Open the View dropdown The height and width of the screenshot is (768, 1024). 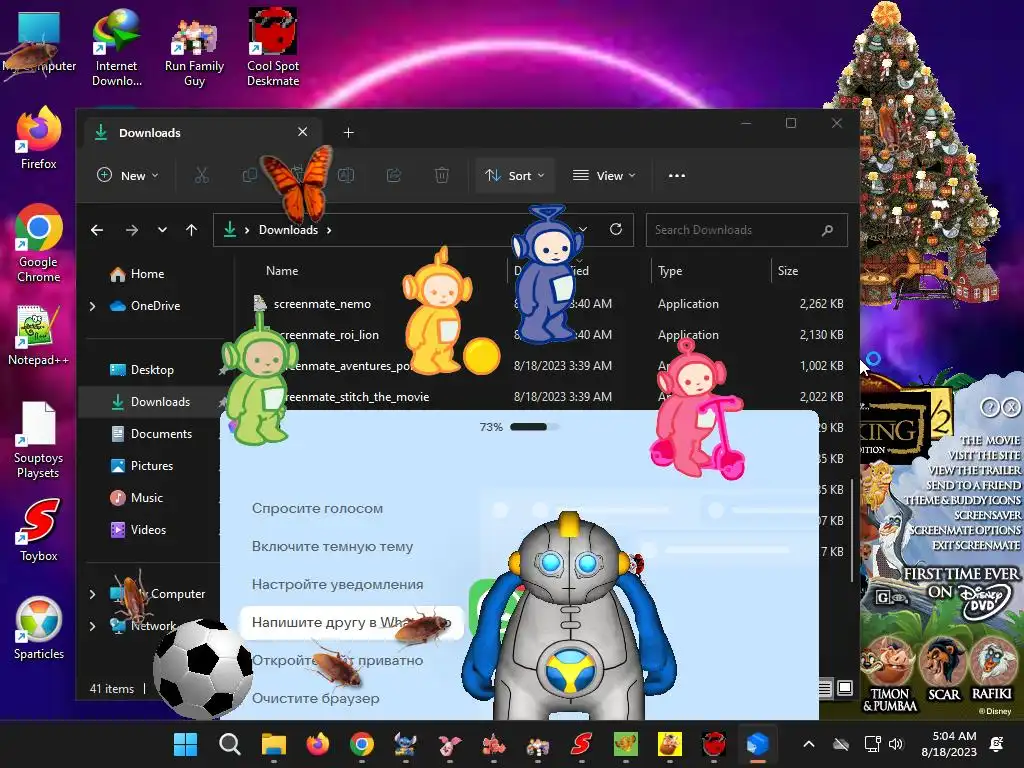click(x=604, y=175)
